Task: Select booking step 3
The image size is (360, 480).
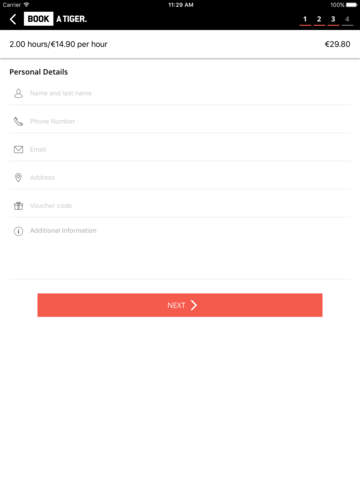Action: 333,19
